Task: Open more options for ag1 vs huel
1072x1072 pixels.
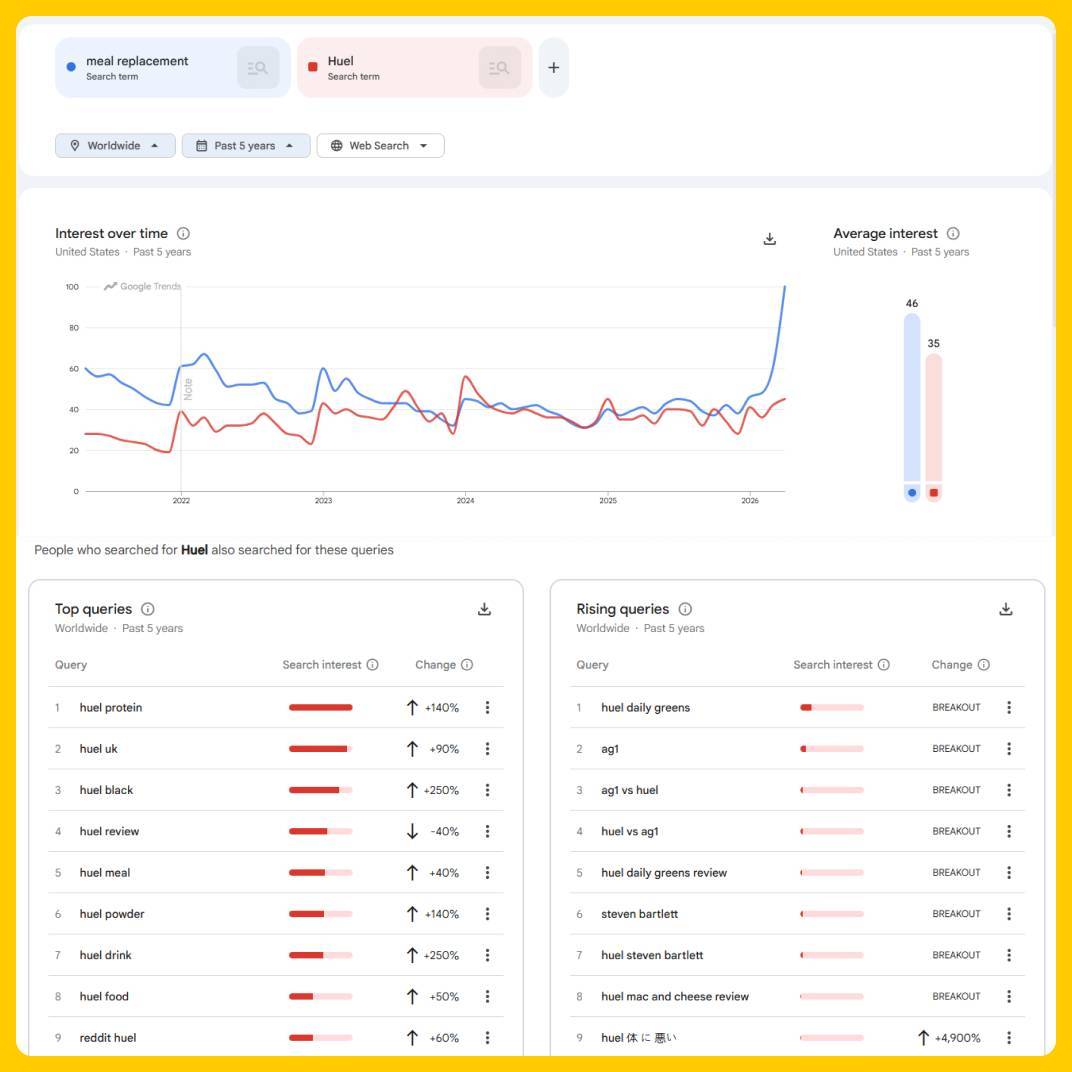Action: pos(1009,790)
